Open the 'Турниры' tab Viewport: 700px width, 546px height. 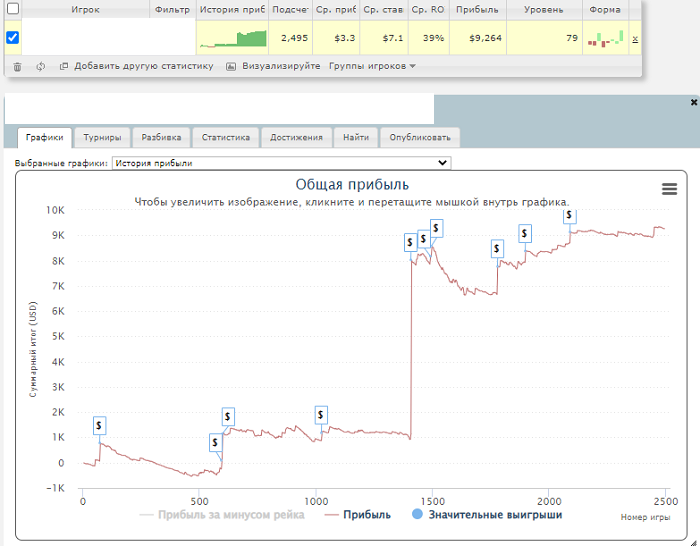point(102,138)
